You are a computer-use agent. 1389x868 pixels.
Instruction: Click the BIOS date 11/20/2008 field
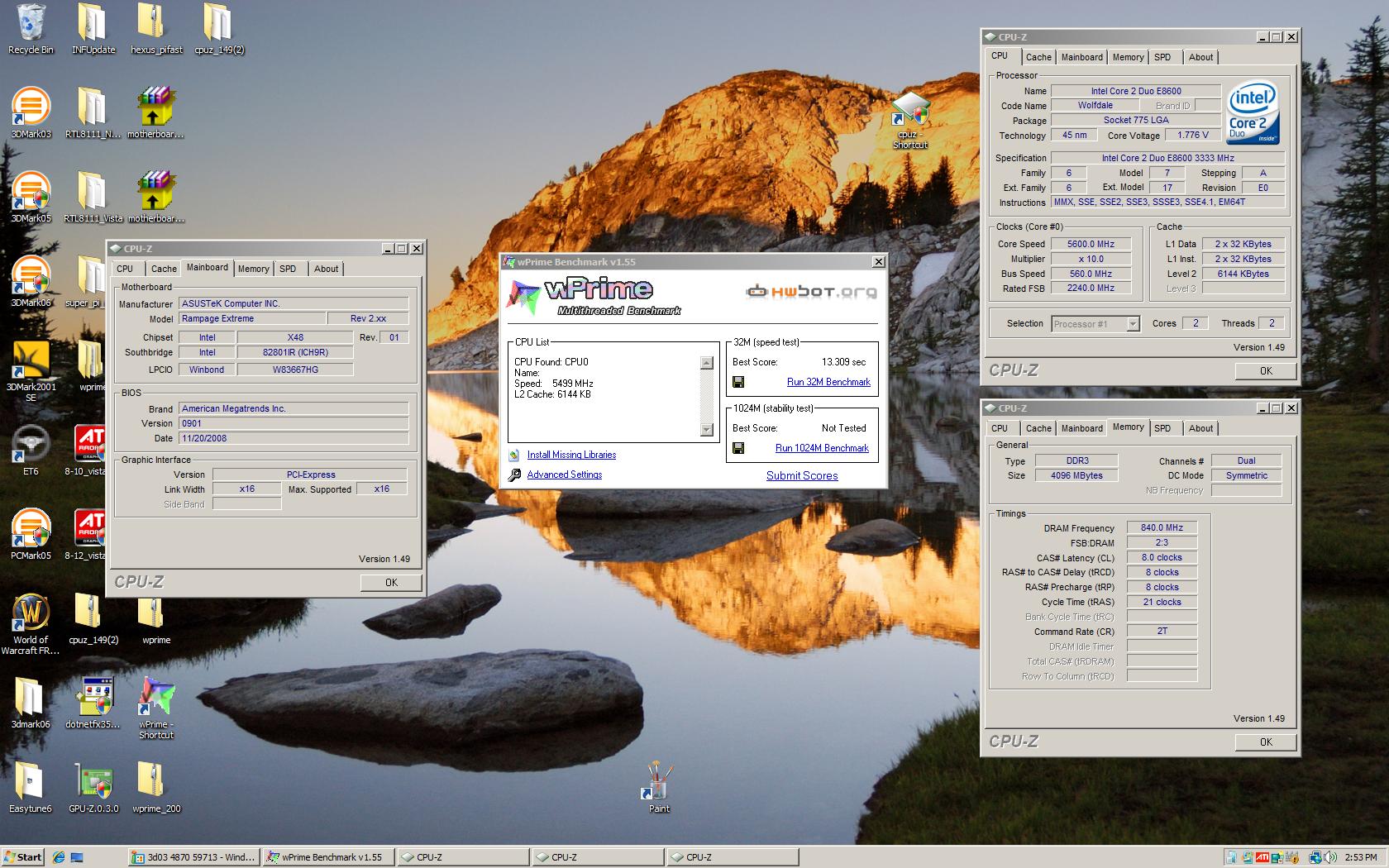[x=294, y=438]
